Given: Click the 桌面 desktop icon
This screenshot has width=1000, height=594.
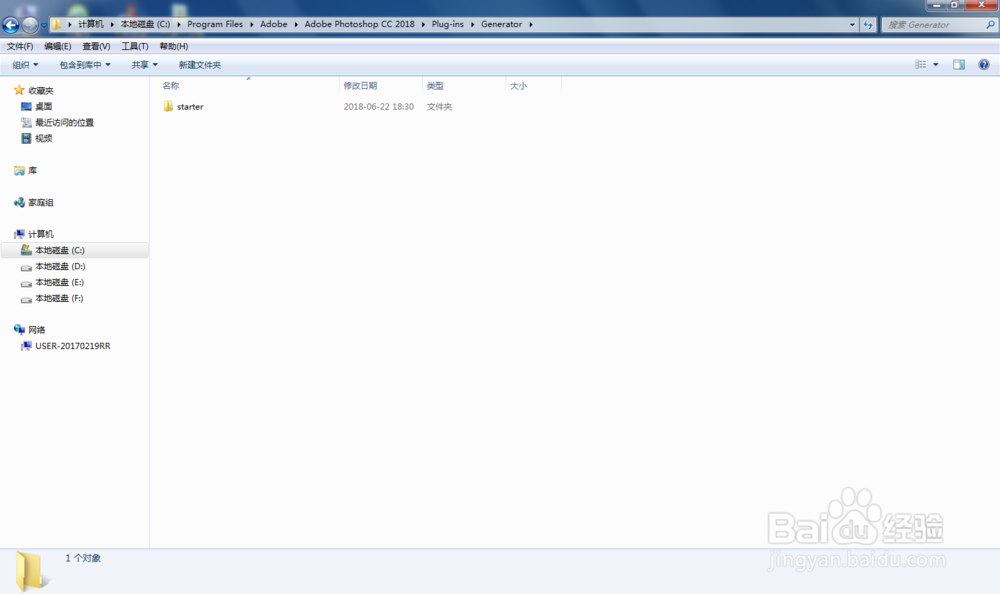Looking at the screenshot, I should [x=26, y=107].
